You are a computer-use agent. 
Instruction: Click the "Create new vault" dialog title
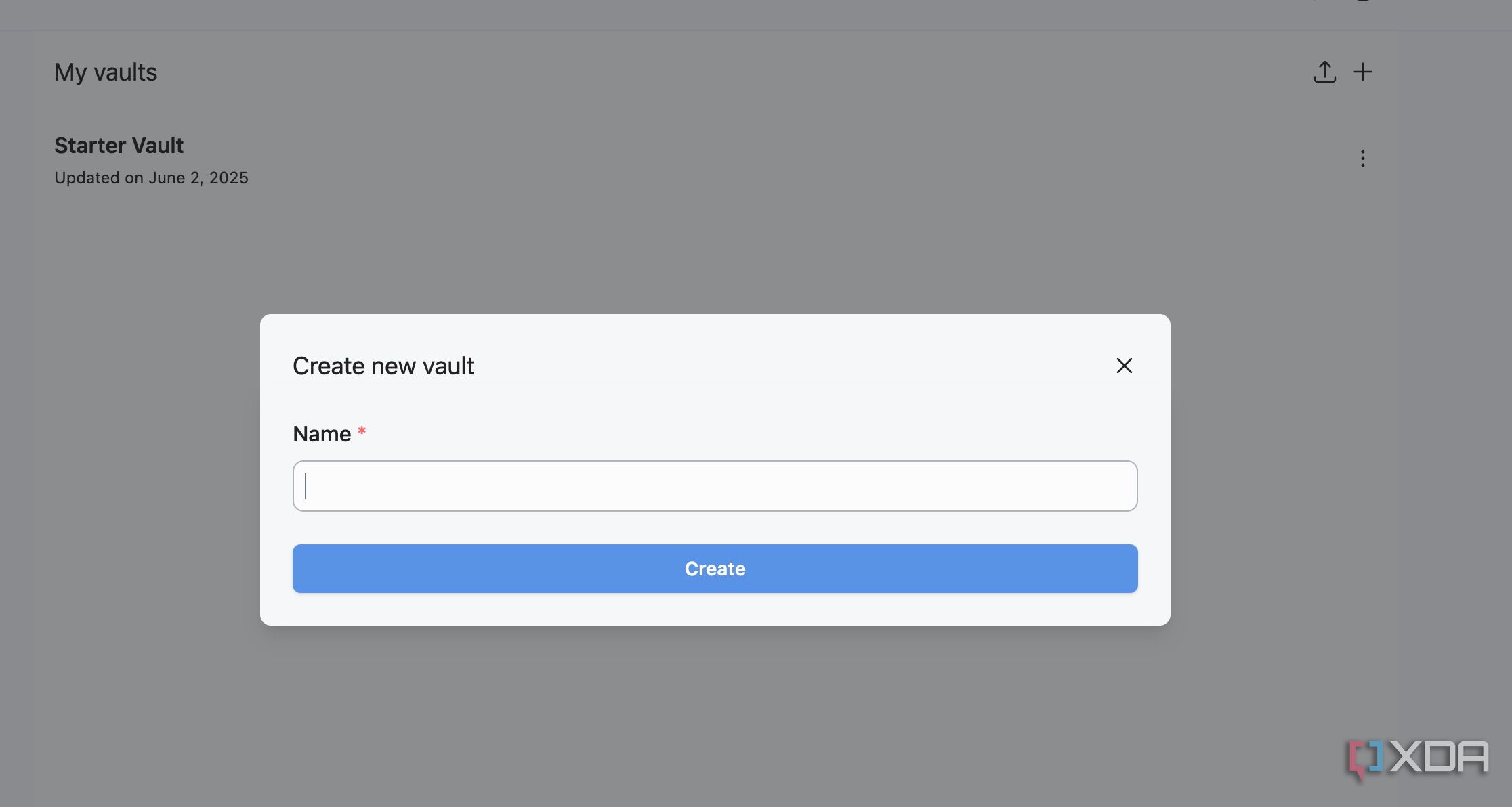(x=383, y=366)
